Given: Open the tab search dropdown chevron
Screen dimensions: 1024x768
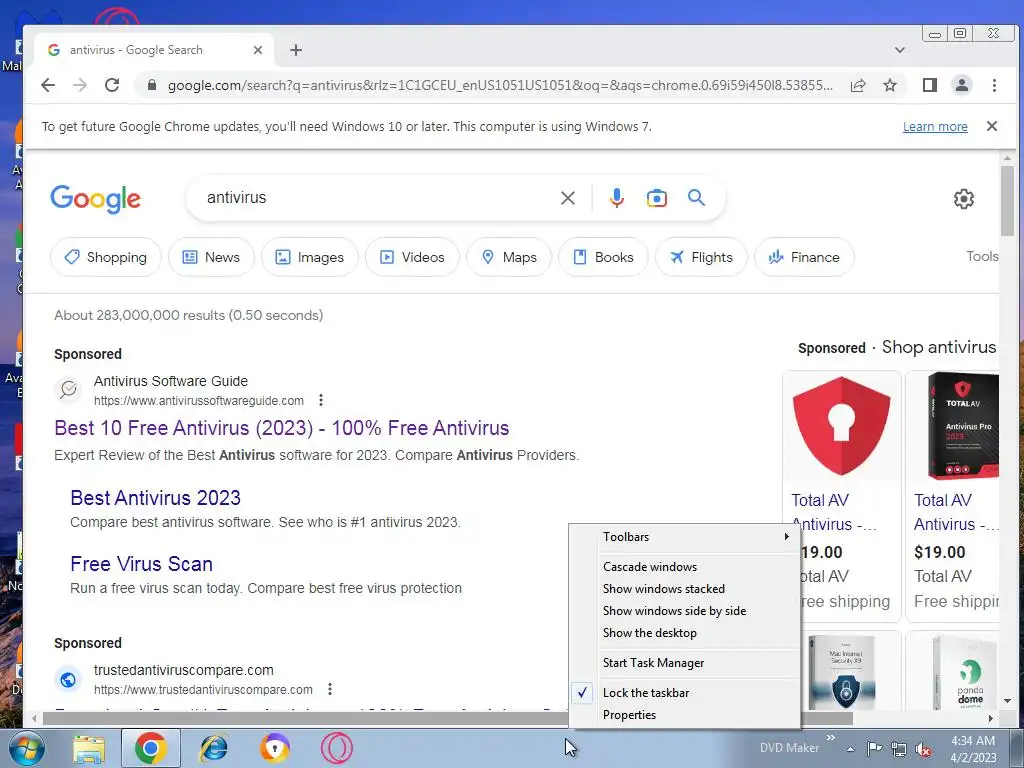Looking at the screenshot, I should pos(899,50).
